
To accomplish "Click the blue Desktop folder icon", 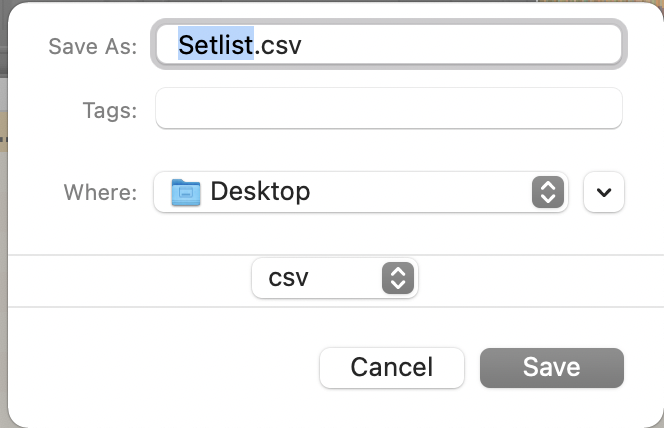I will (x=186, y=192).
